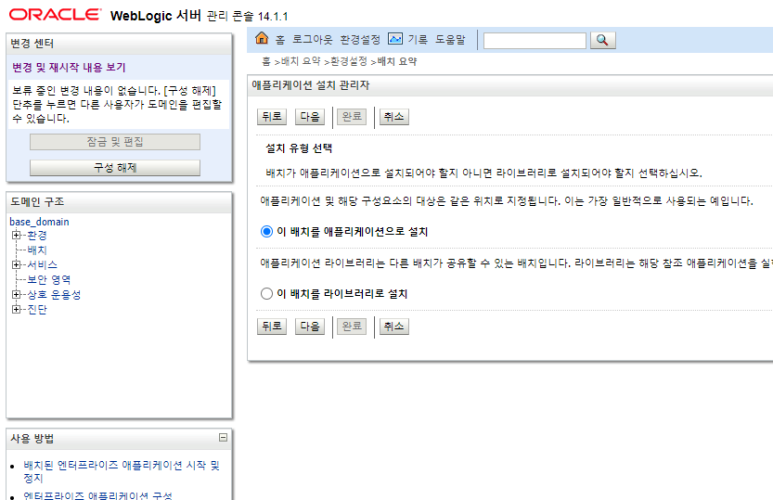
Task: Open the 환경 tree item
Action: (x=37, y=235)
